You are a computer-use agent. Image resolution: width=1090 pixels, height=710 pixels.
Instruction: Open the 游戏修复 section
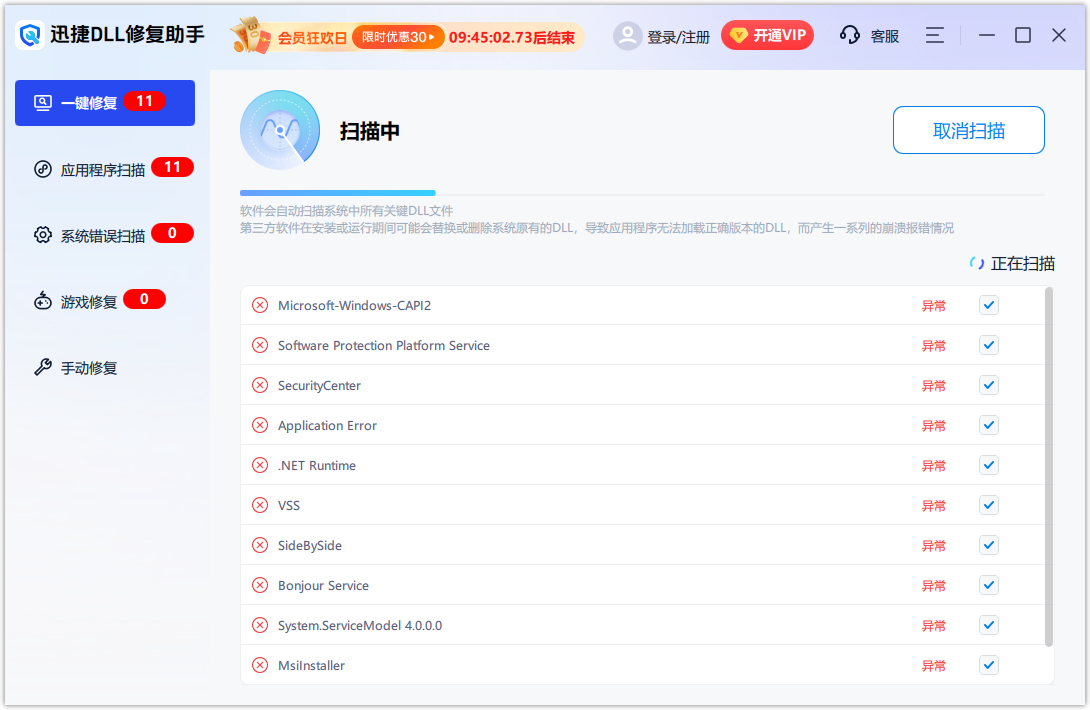click(x=90, y=300)
